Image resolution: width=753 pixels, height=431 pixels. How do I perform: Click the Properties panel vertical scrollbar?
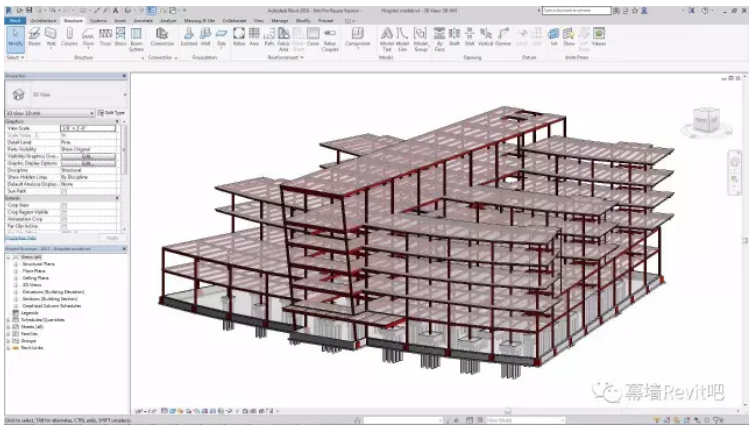click(124, 151)
